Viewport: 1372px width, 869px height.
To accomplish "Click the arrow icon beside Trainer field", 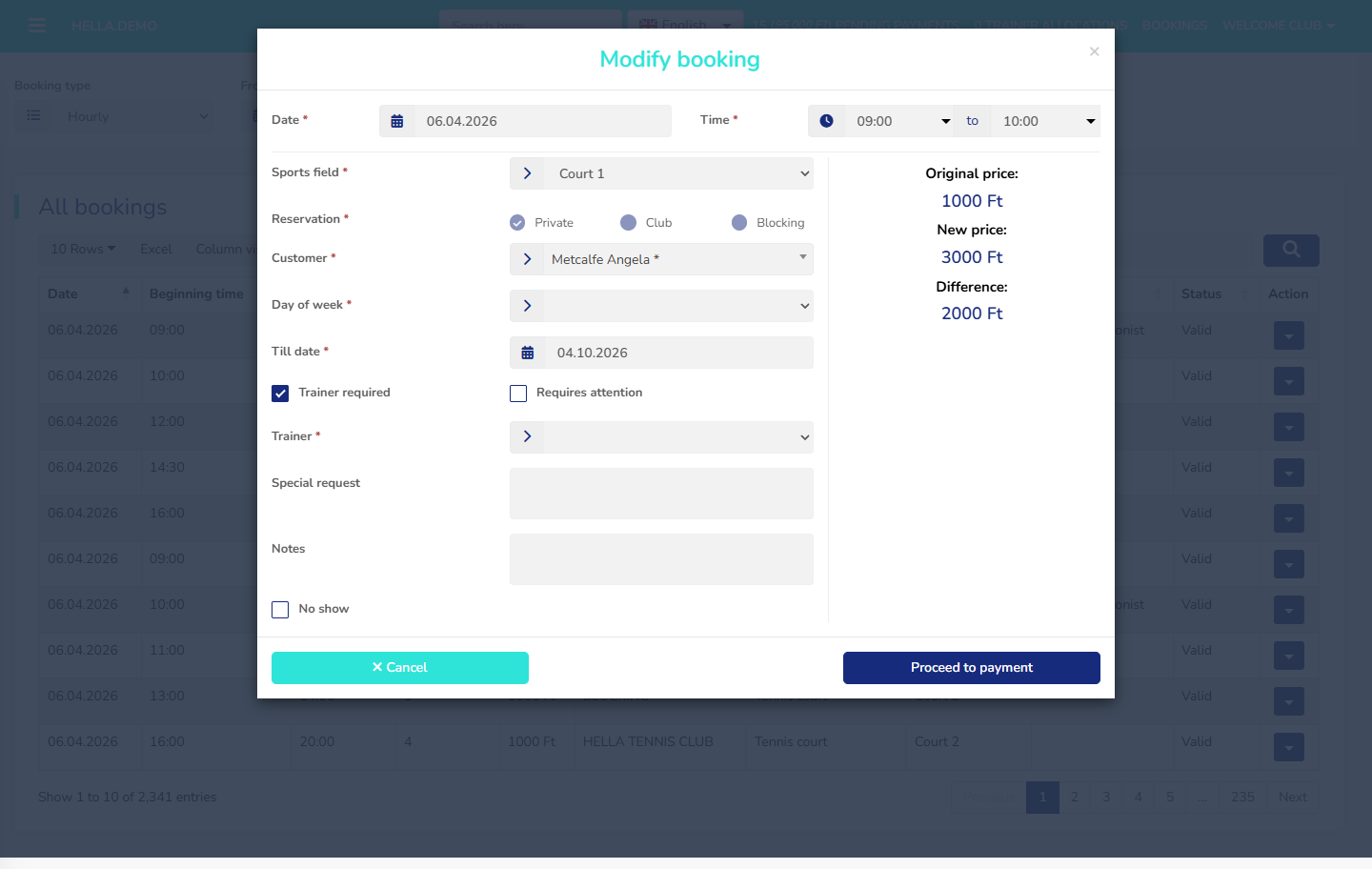I will [527, 437].
